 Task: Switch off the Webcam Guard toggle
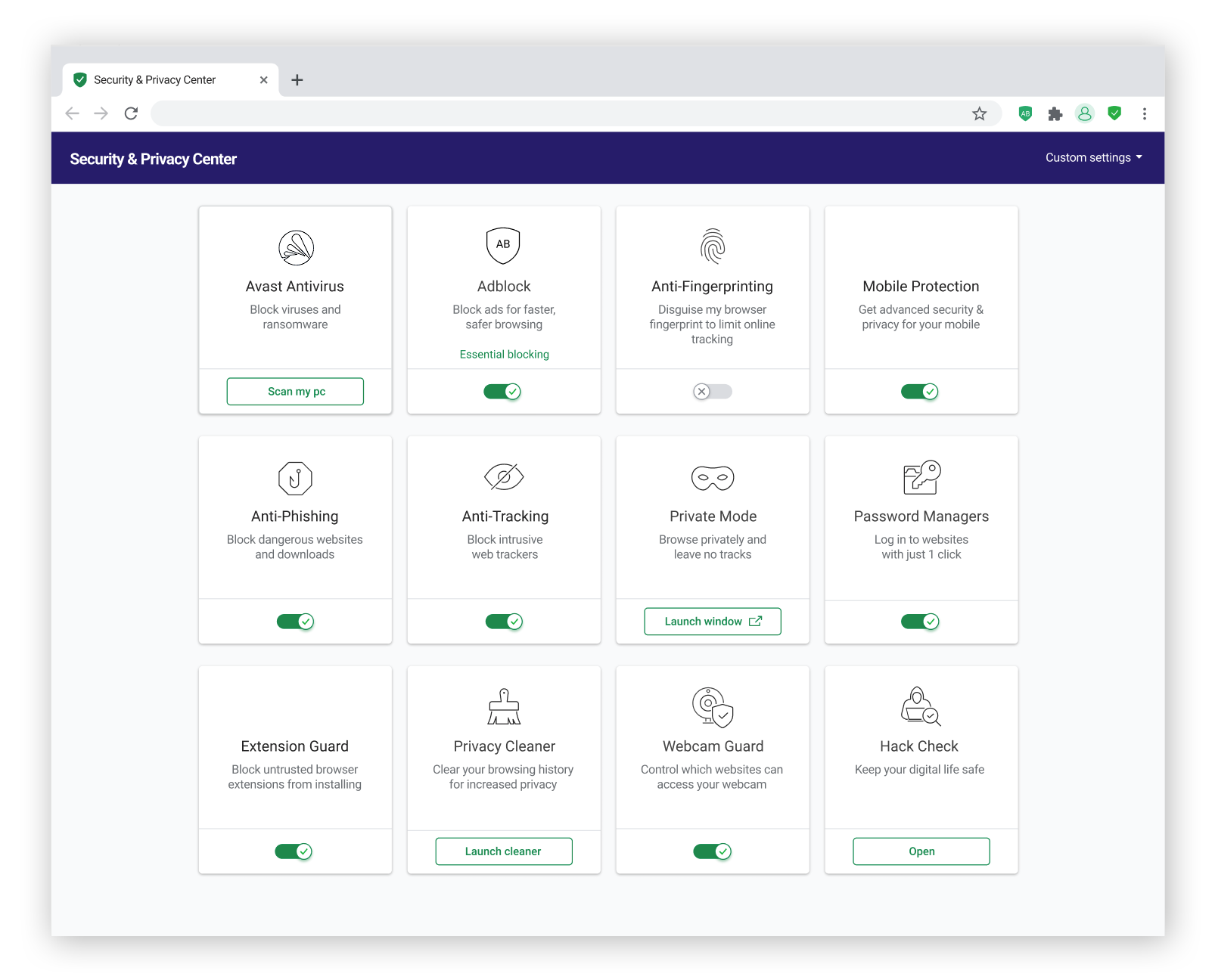(713, 851)
